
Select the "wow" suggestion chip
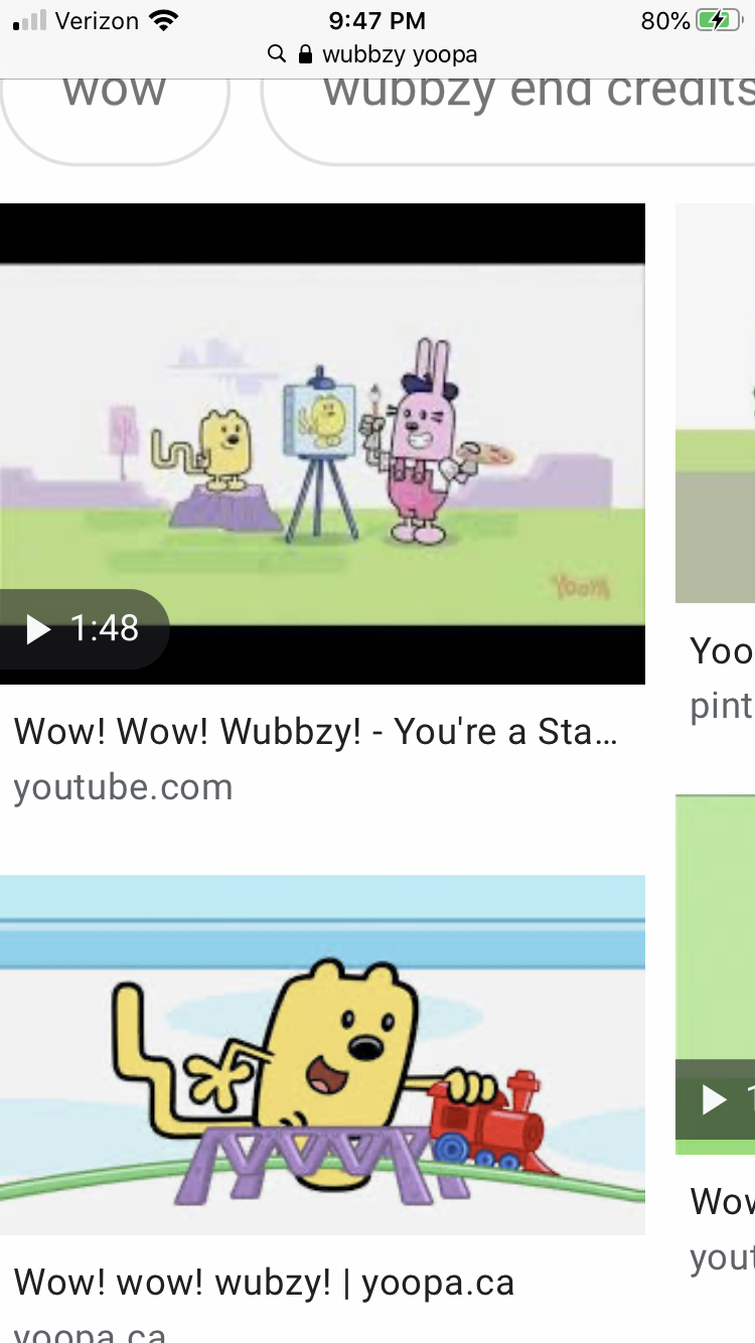click(115, 110)
